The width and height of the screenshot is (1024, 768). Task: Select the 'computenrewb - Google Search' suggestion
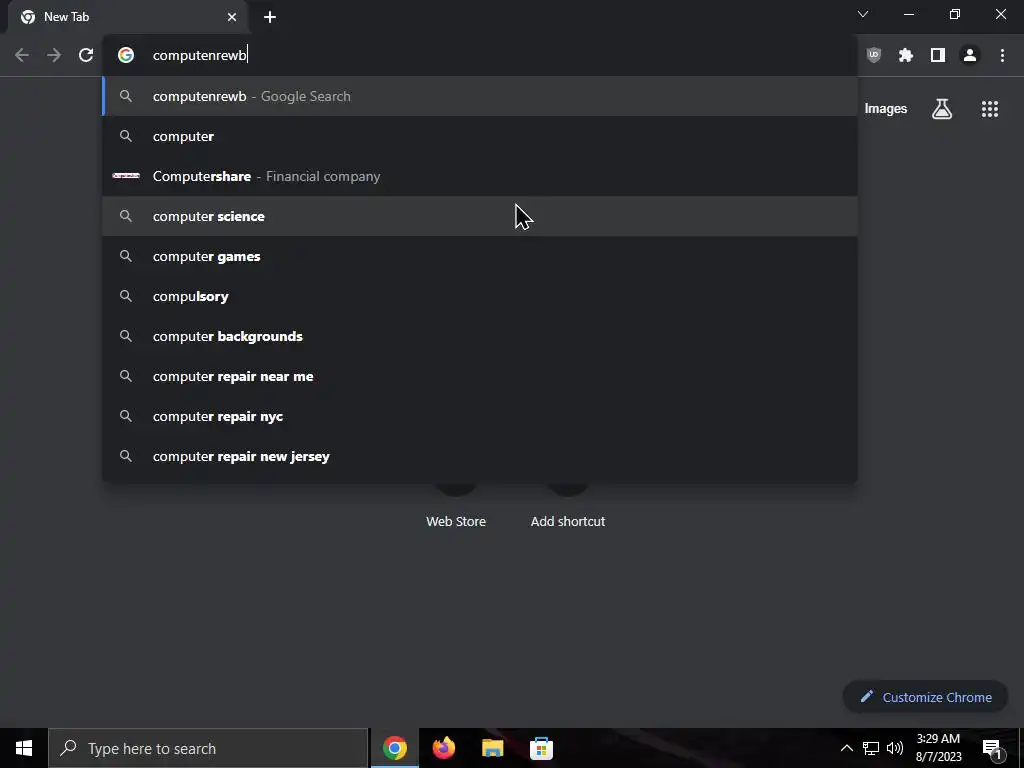pos(480,97)
